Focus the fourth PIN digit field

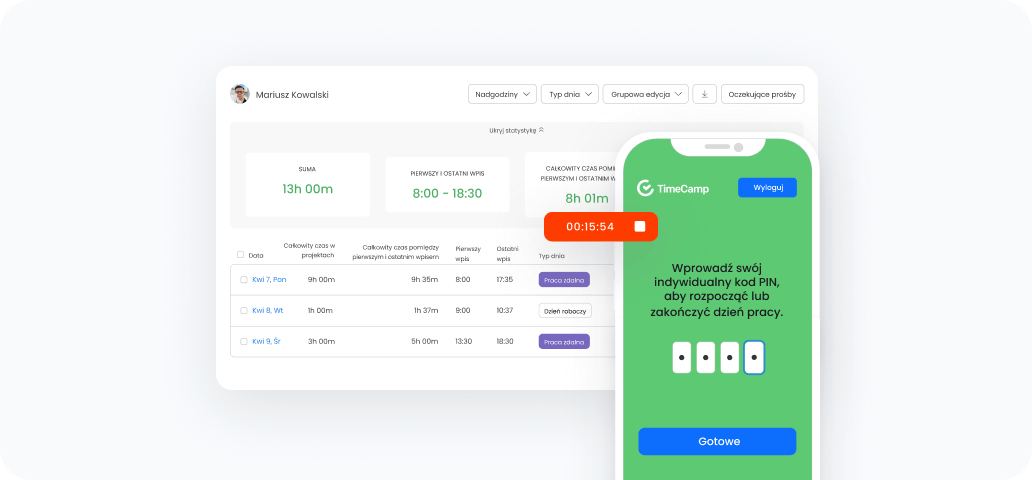click(755, 357)
